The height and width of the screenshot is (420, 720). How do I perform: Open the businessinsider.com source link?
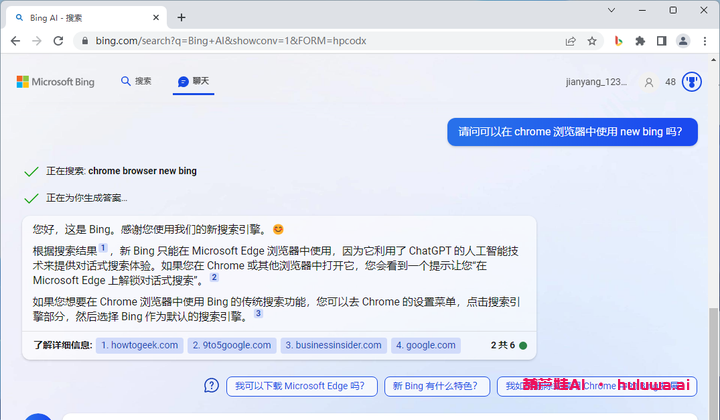pos(333,345)
